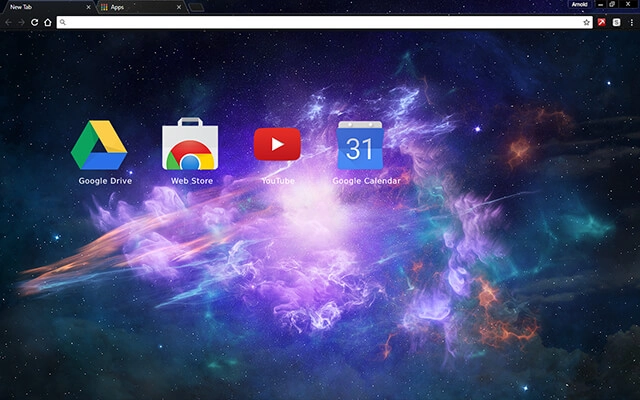The image size is (640, 400).
Task: Click the Google Drive label text
Action: click(x=105, y=181)
